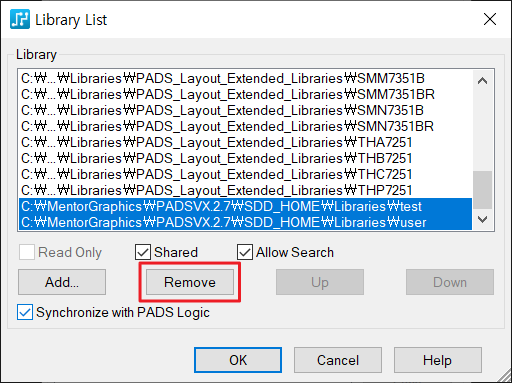Click the Add... button

[62, 282]
